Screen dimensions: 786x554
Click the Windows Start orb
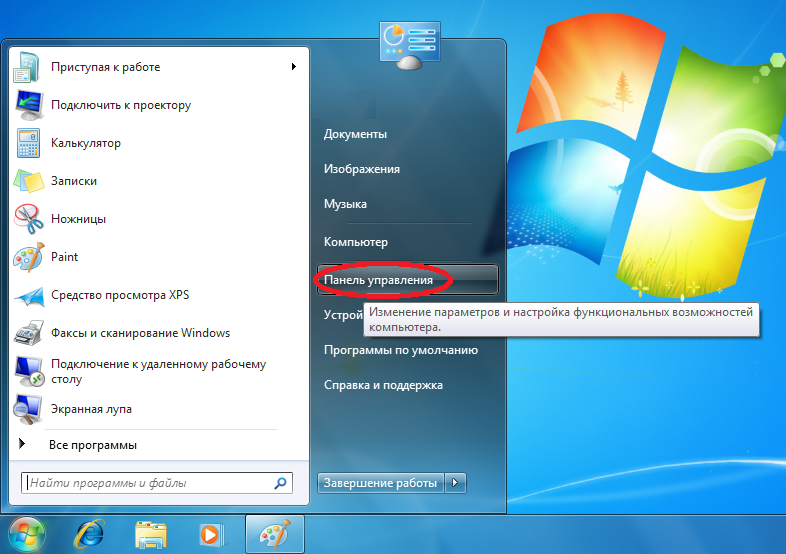pos(27,534)
